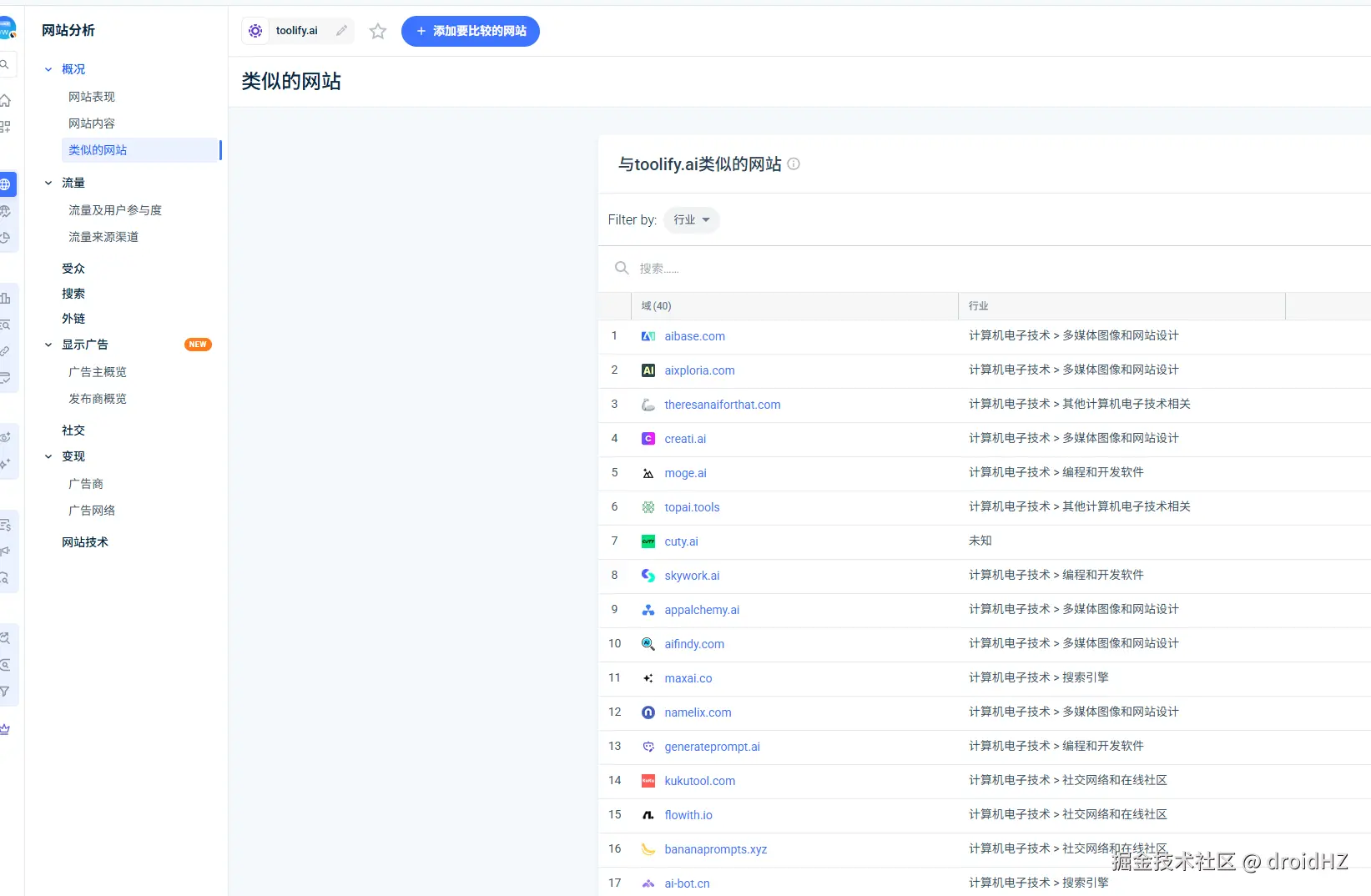The width and height of the screenshot is (1371, 896).
Task: Click the NEW badge beside 显示广告
Action: pyautogui.click(x=198, y=345)
